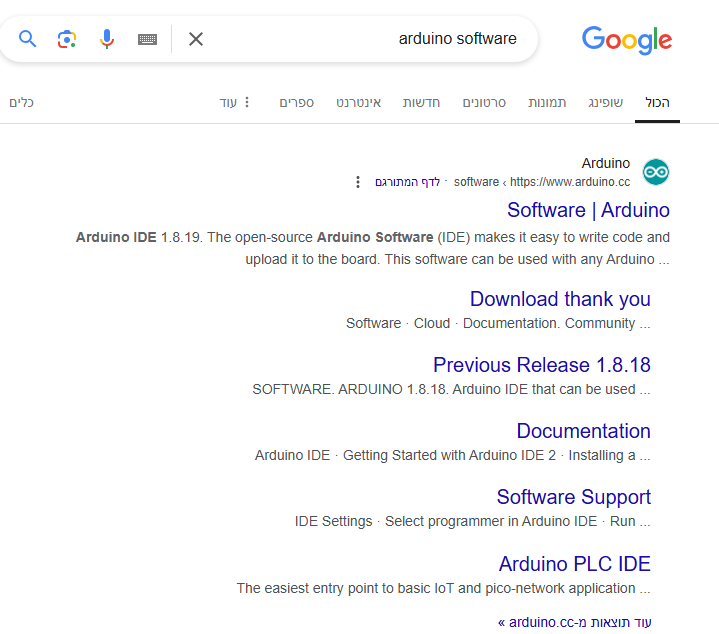Click the Arduino site favicon
Screen dimensions: 719x634
click(656, 172)
